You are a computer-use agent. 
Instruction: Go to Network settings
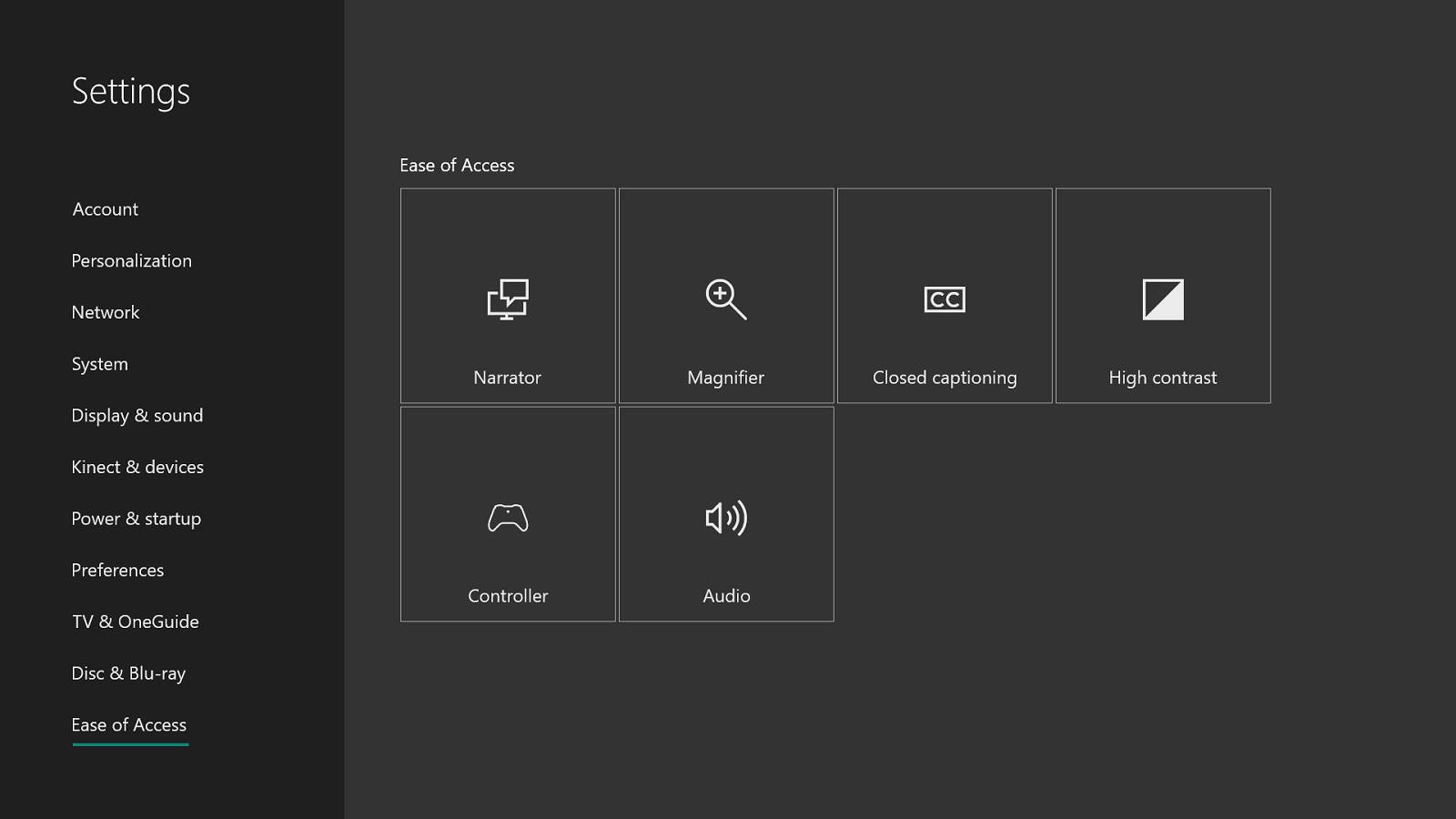point(106,312)
